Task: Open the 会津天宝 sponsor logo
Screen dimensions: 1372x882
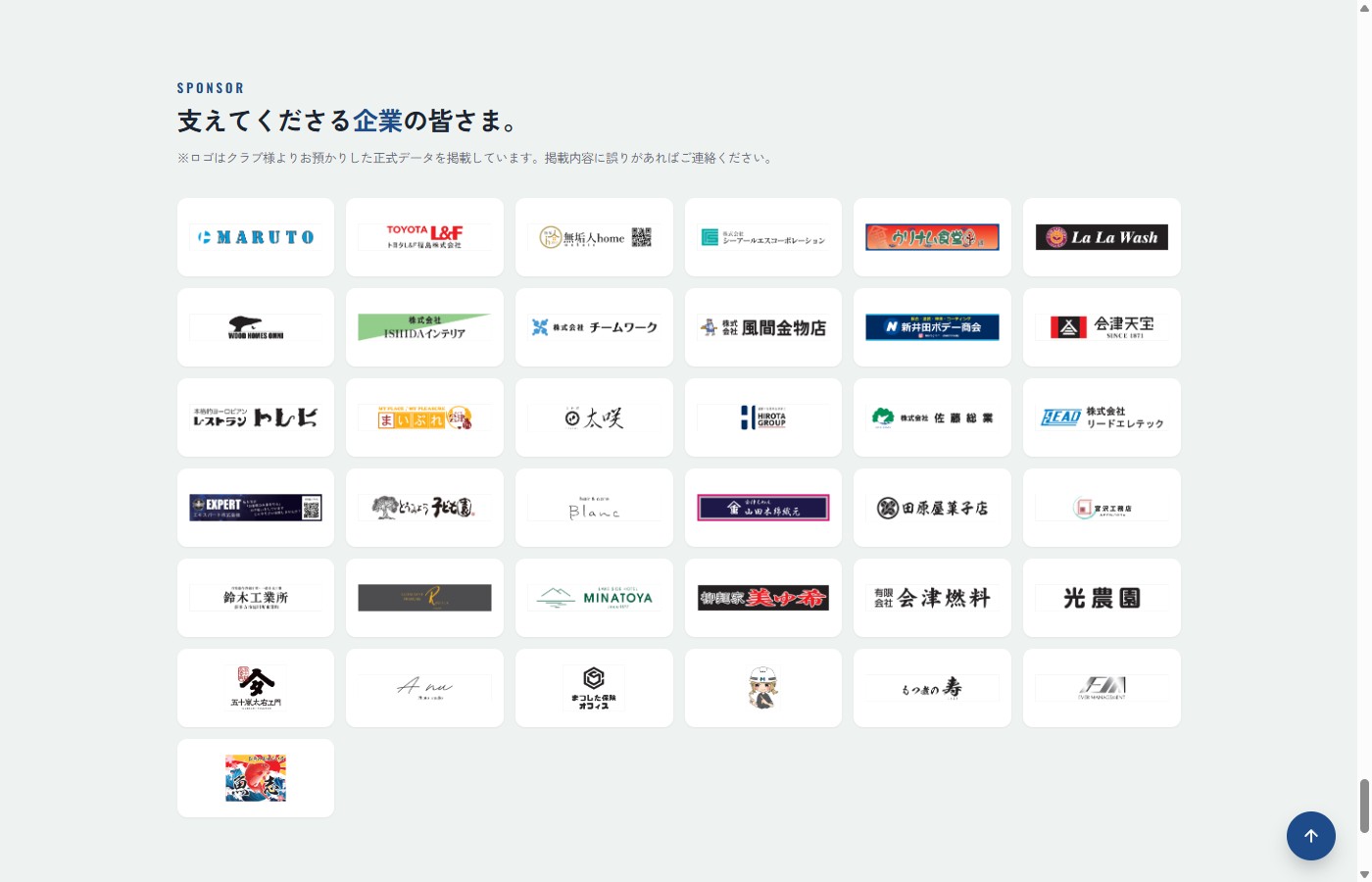Action: pyautogui.click(x=1102, y=327)
